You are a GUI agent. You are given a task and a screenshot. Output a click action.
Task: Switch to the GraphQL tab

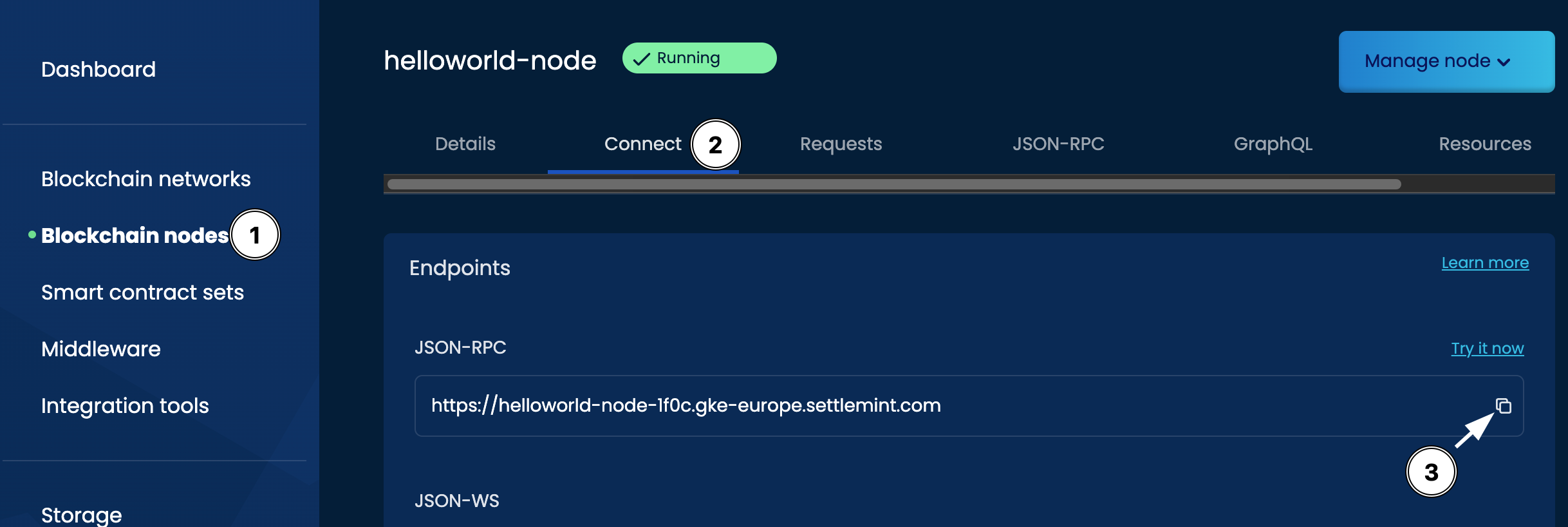coord(1273,144)
